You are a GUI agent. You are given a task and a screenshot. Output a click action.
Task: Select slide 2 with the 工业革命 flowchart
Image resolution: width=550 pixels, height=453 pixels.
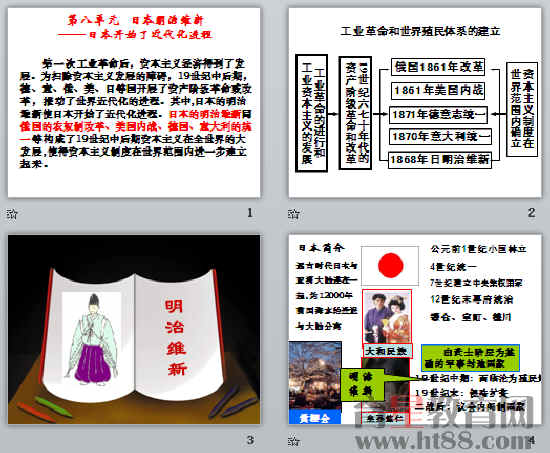[415, 102]
